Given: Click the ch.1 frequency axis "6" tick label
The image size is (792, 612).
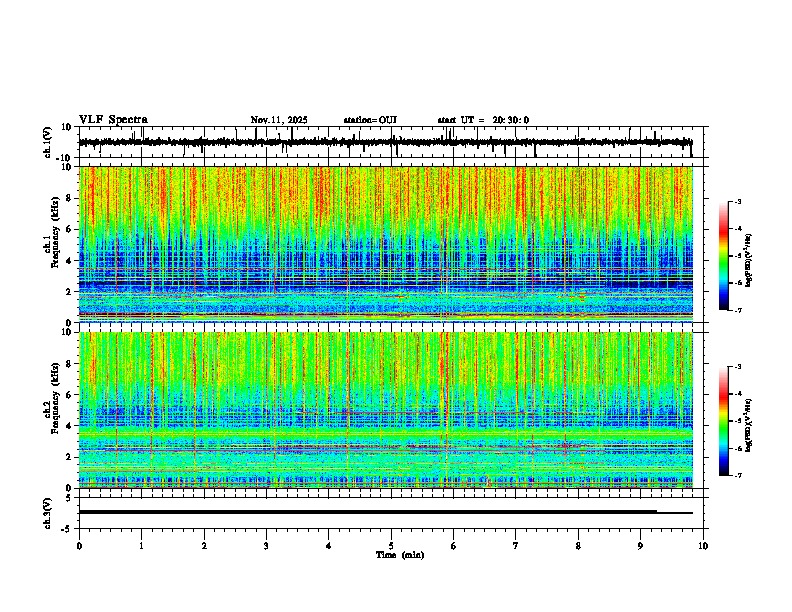Looking at the screenshot, I should click(x=70, y=229).
